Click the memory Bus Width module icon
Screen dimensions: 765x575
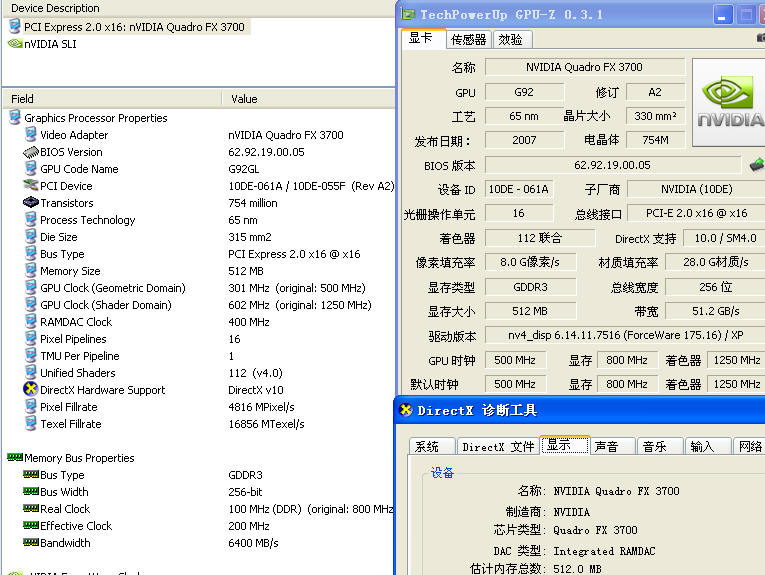click(30, 491)
